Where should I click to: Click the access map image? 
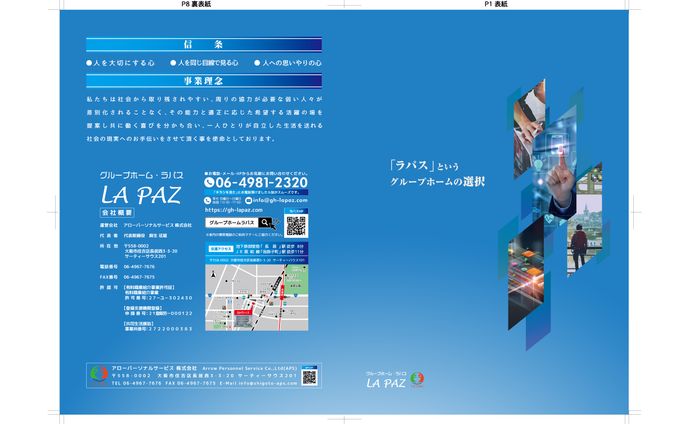click(x=257, y=298)
